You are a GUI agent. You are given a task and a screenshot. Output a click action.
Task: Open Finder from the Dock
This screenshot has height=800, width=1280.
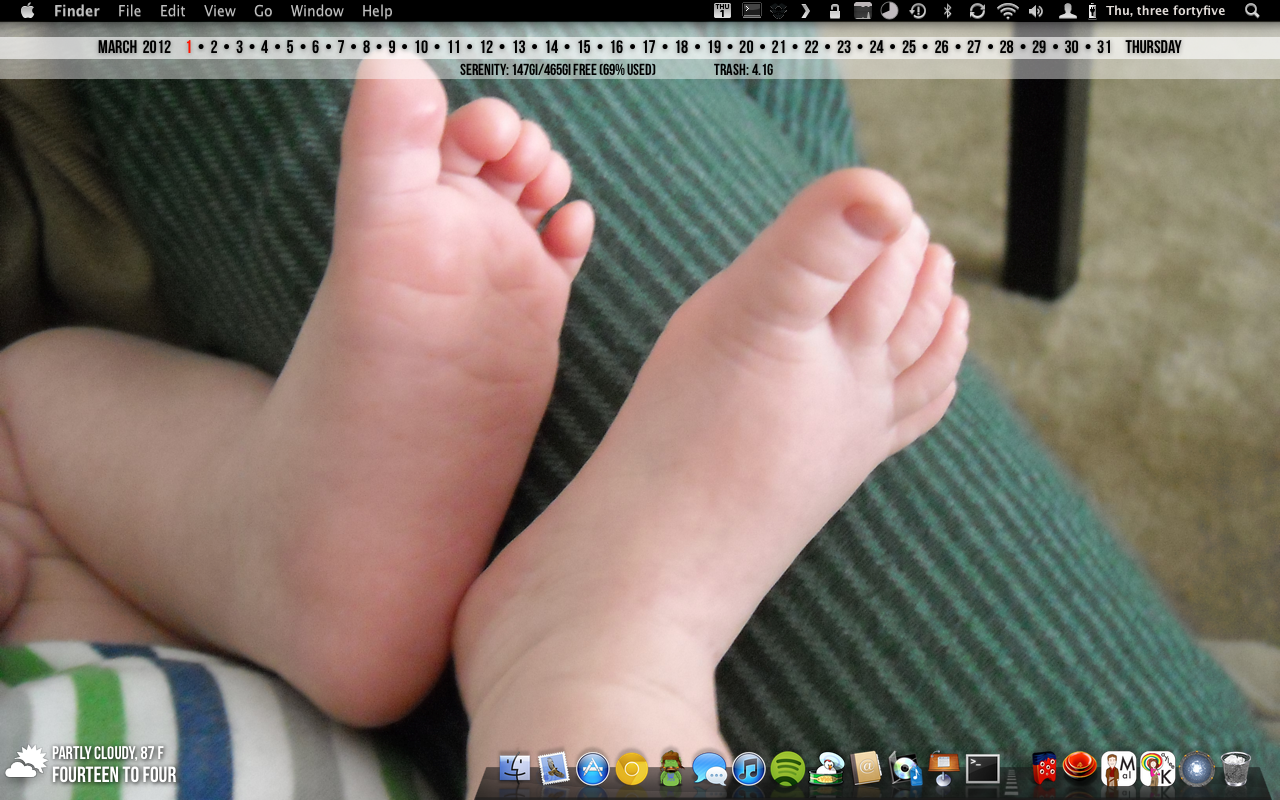[515, 768]
